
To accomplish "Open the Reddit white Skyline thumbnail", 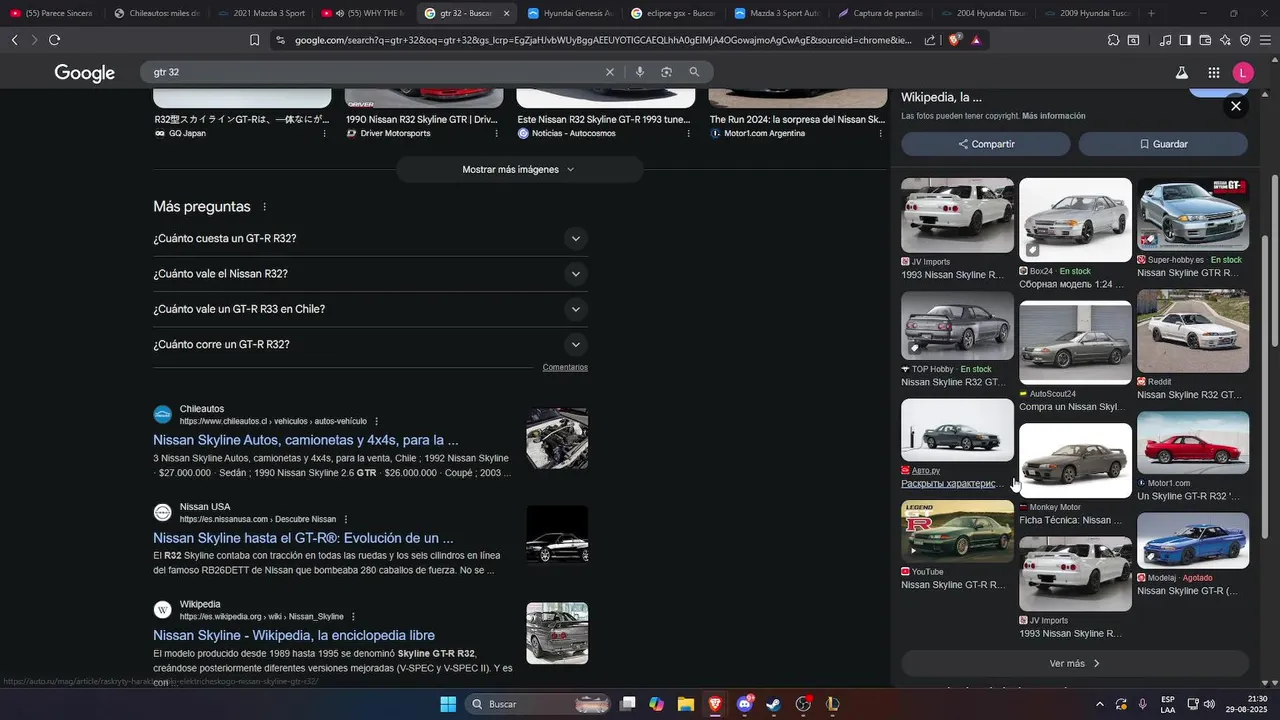I will tap(1192, 331).
